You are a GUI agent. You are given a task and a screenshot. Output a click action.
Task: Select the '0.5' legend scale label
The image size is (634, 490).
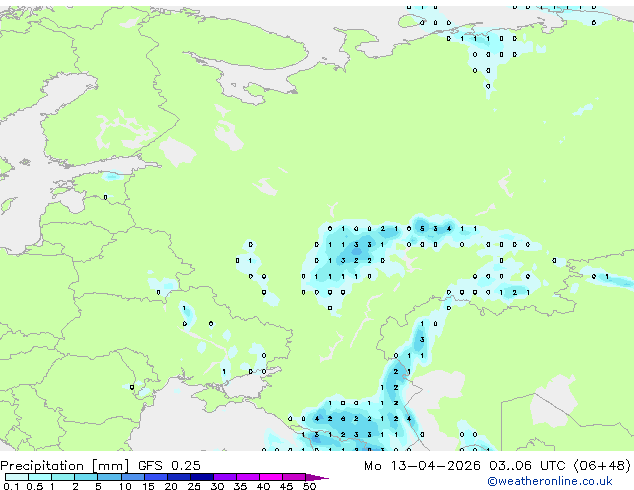point(35,486)
